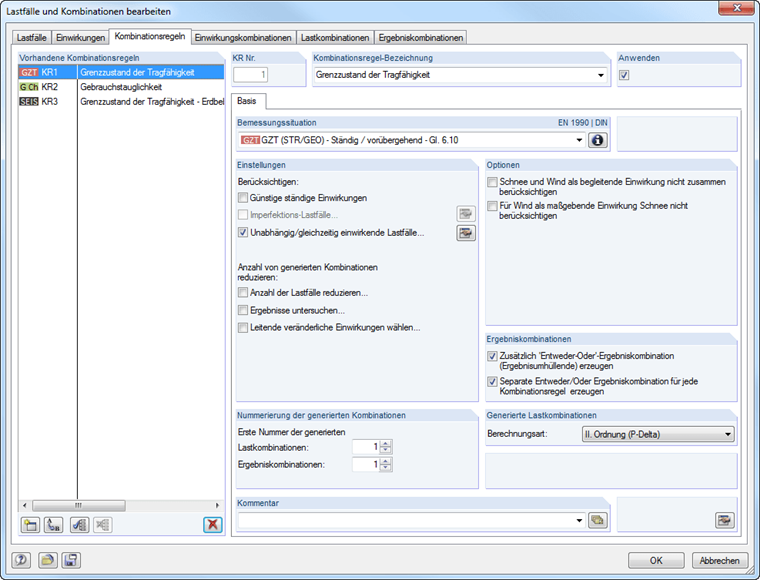Click the KR Nr. input field
The width and height of the screenshot is (760, 580).
click(250, 75)
